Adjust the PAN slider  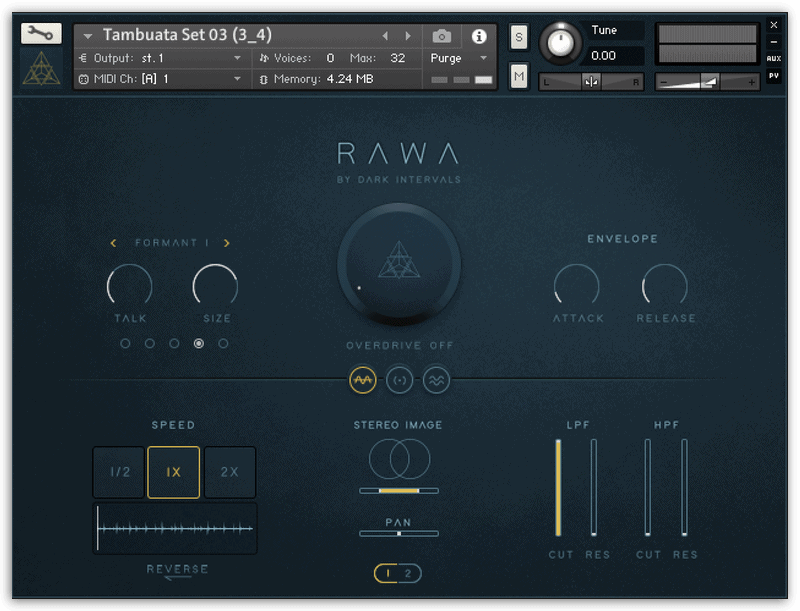[x=399, y=533]
